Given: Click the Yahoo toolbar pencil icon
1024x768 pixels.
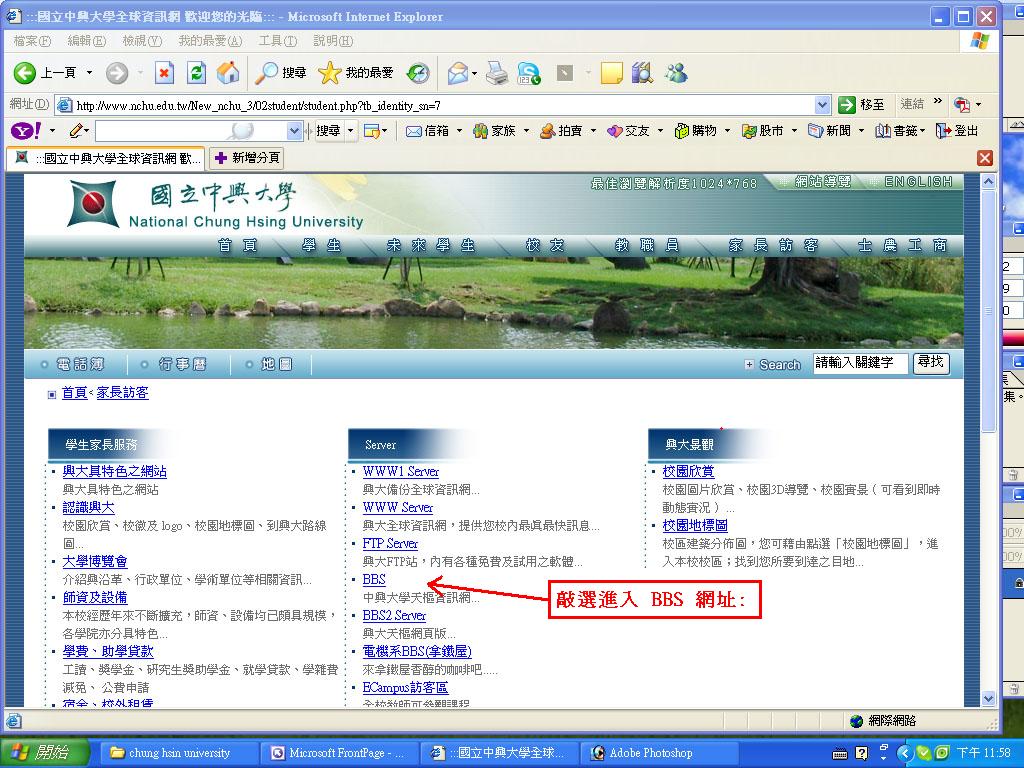Looking at the screenshot, I should tap(75, 131).
